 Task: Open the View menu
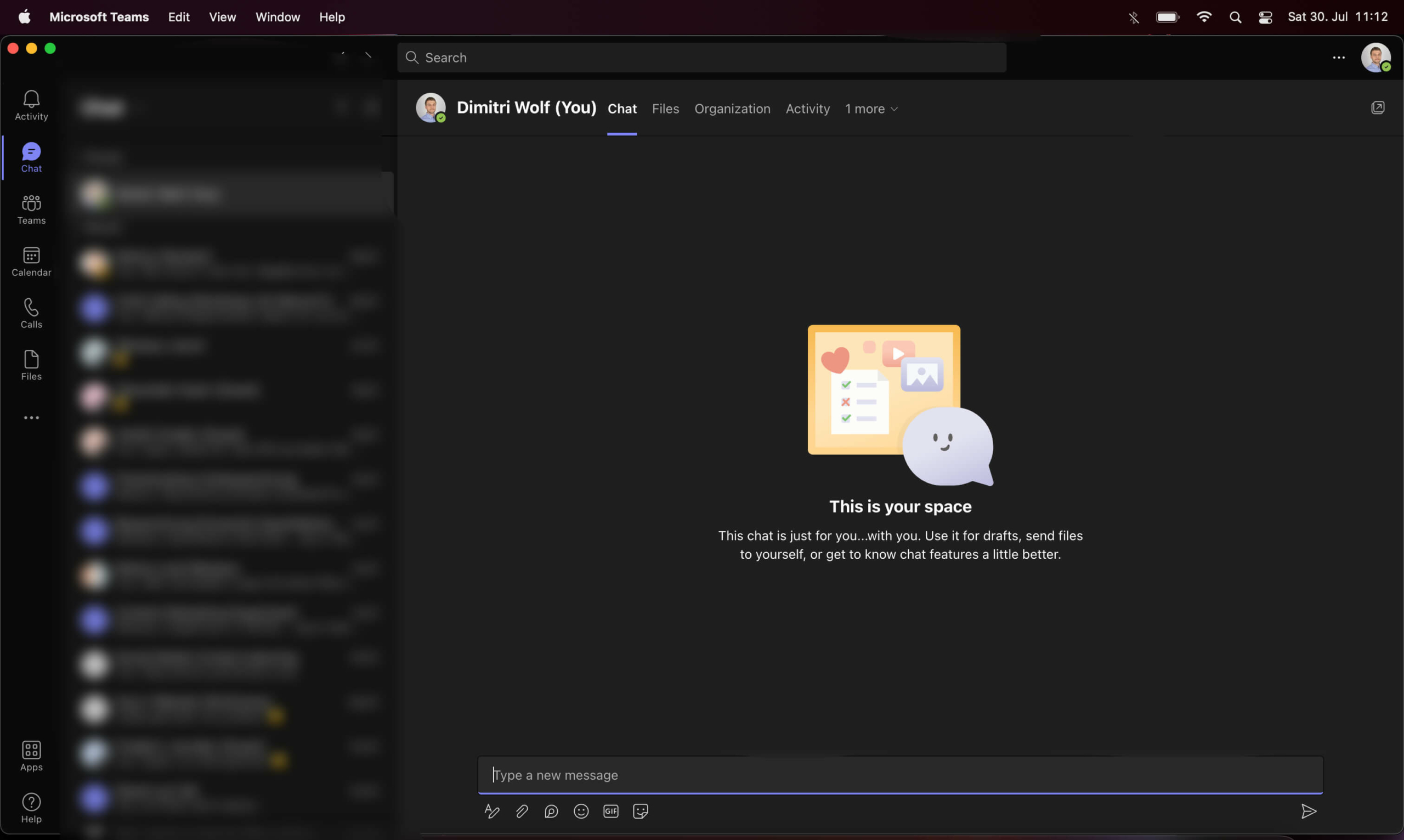(223, 17)
